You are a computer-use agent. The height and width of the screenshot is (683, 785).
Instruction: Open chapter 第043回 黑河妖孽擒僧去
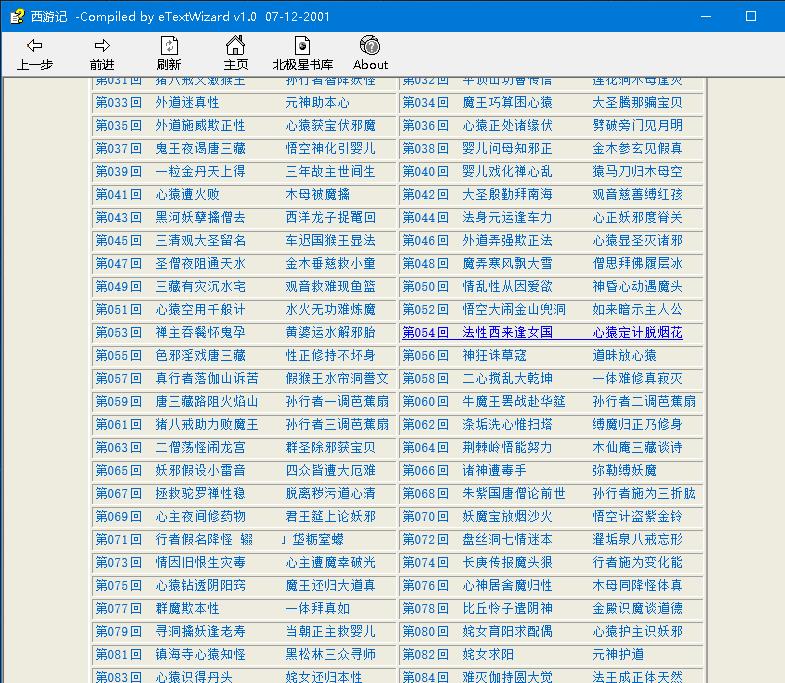pyautogui.click(x=235, y=218)
